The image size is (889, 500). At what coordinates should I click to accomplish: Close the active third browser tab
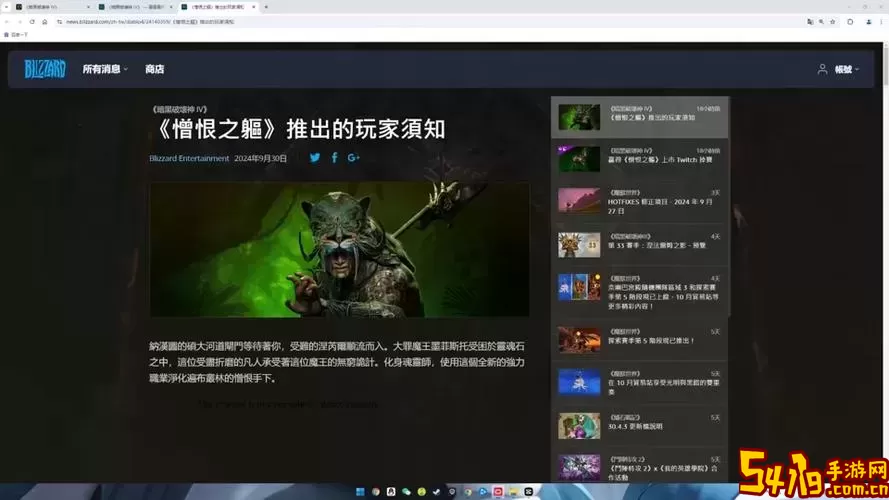tap(253, 7)
